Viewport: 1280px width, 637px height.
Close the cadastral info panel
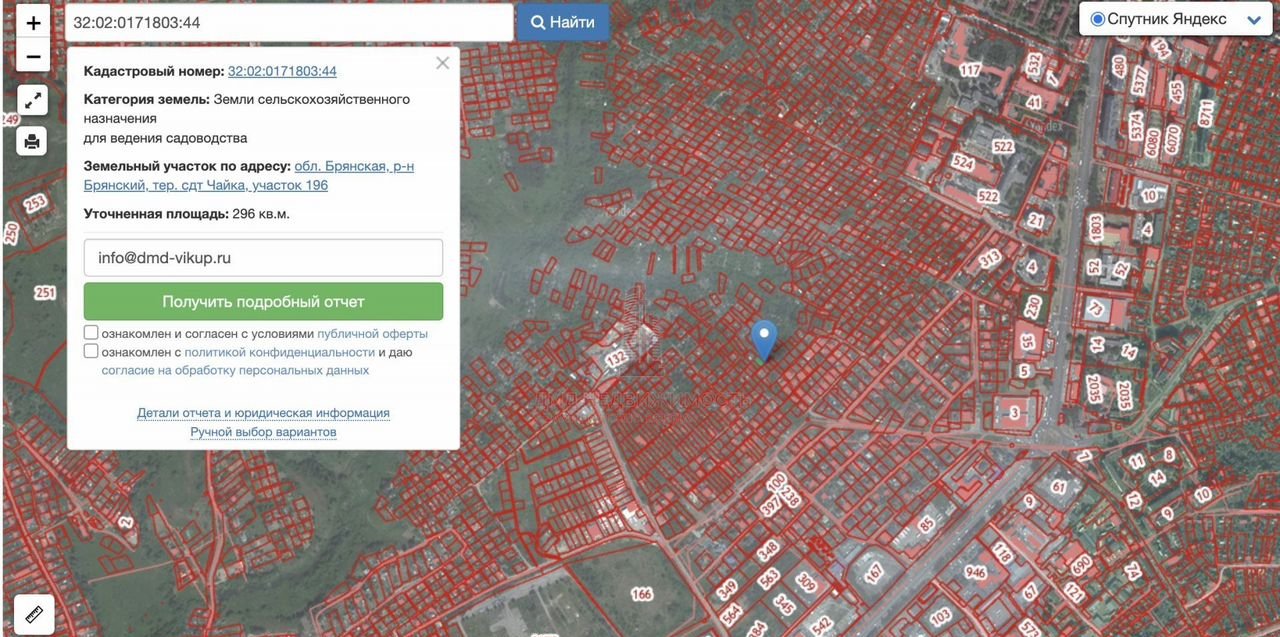(x=442, y=63)
